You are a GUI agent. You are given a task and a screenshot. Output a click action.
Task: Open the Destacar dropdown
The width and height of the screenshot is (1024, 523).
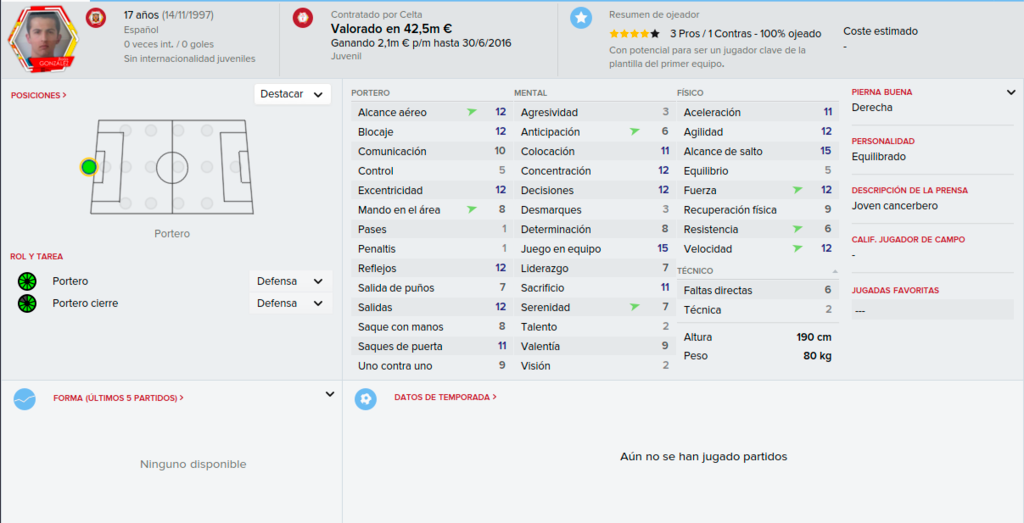point(292,94)
